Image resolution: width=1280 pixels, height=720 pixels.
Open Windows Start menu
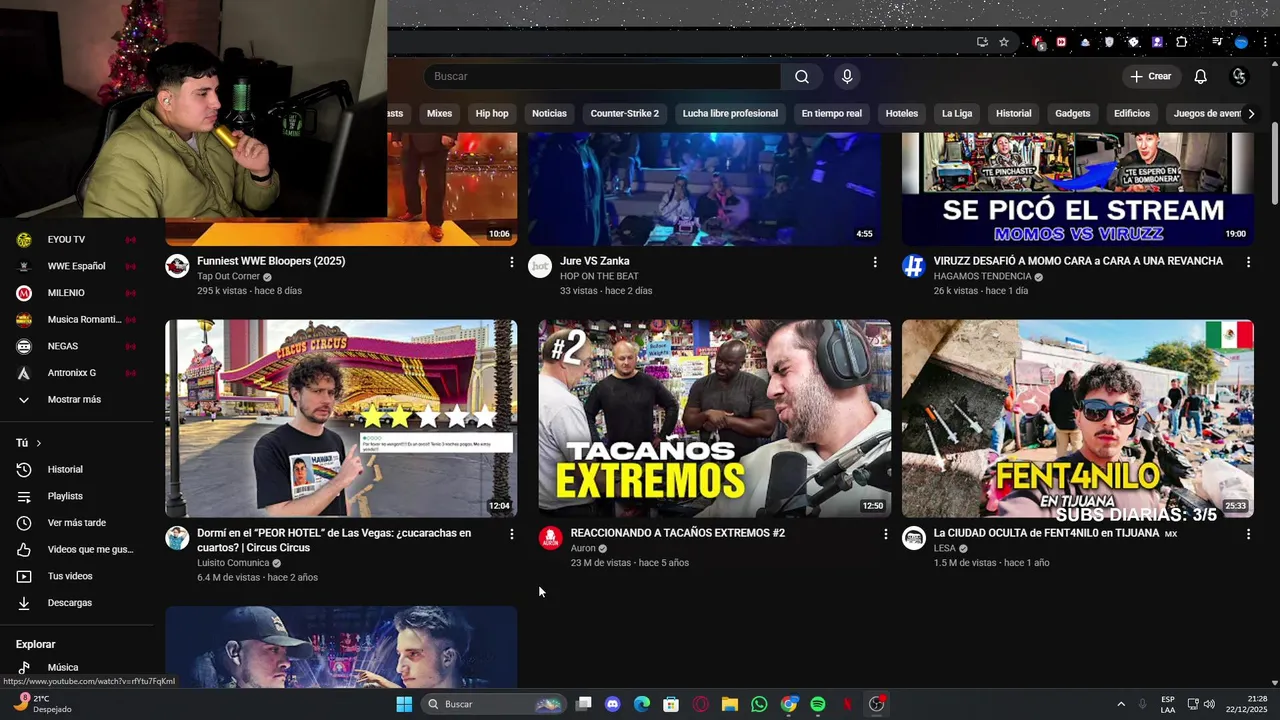tap(404, 704)
